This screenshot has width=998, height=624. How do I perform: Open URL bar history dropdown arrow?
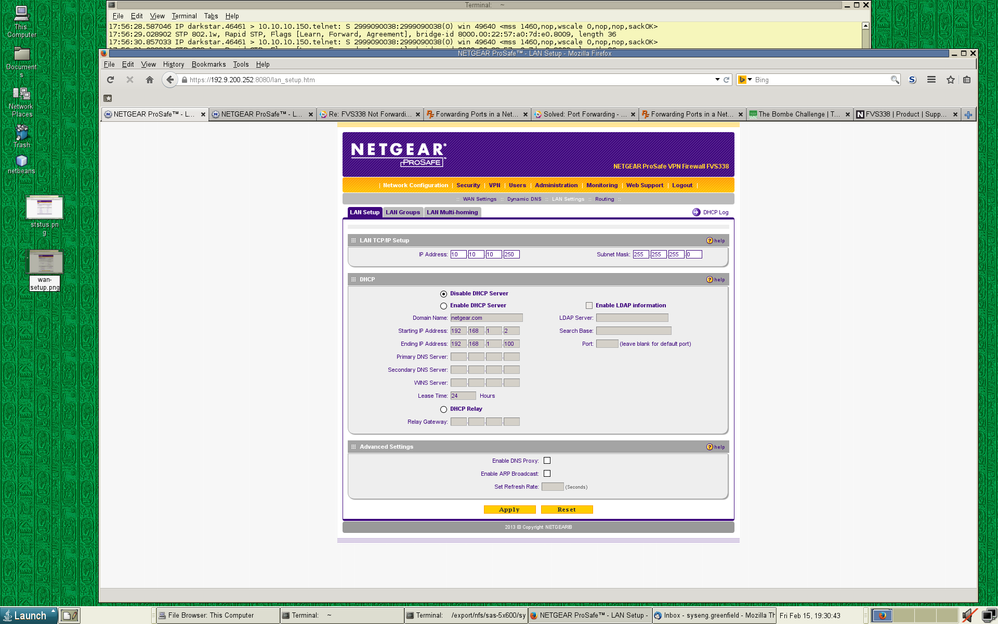(x=716, y=80)
